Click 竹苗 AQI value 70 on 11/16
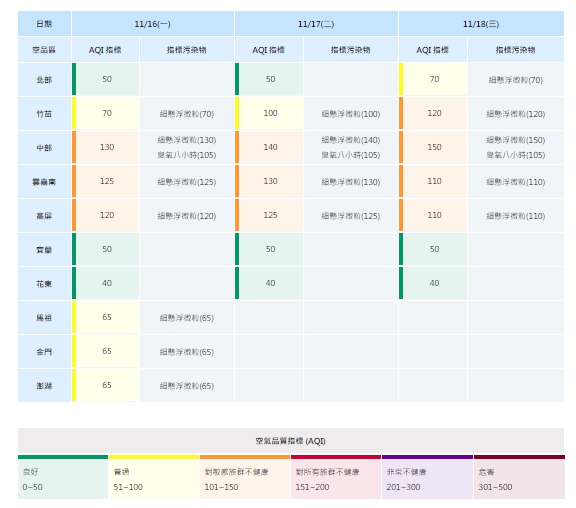Screen dimensions: 576x508 pyautogui.click(x=107, y=113)
